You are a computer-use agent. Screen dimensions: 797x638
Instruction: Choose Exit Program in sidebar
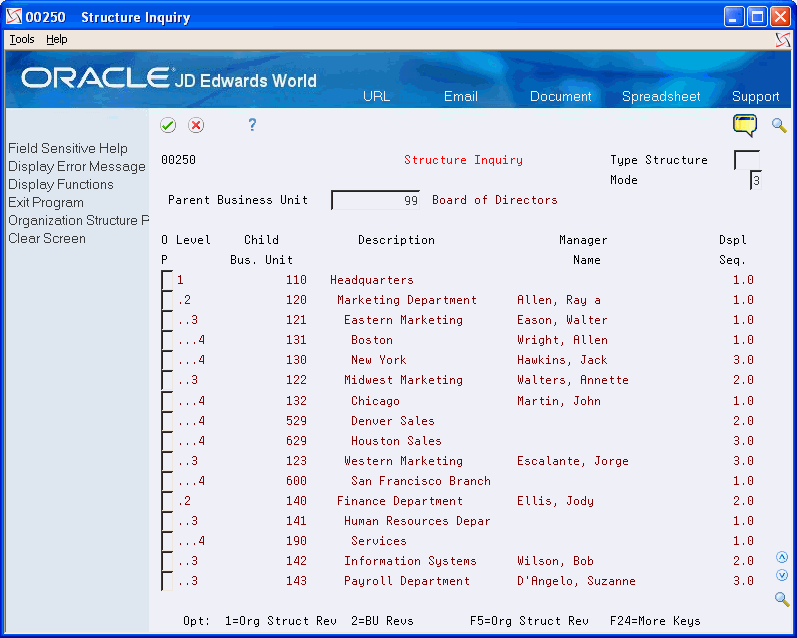[x=46, y=202]
